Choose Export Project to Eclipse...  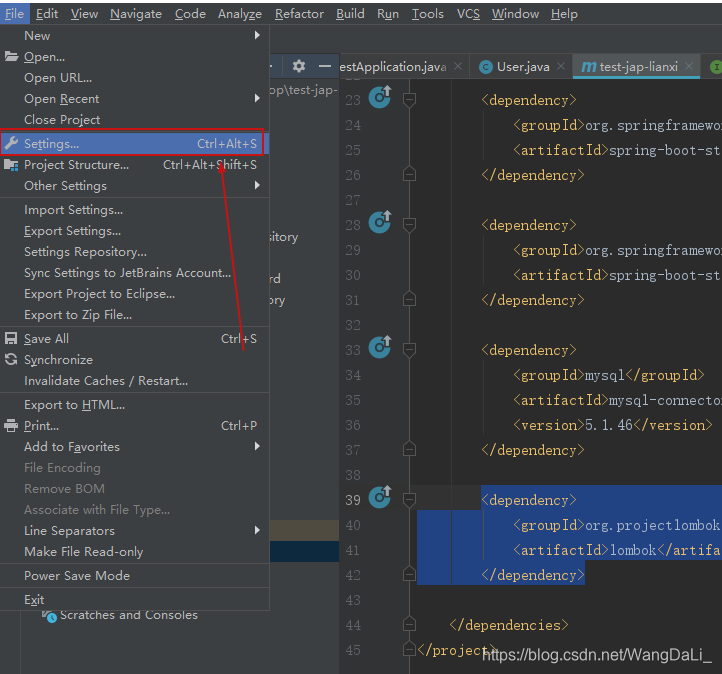(134, 294)
